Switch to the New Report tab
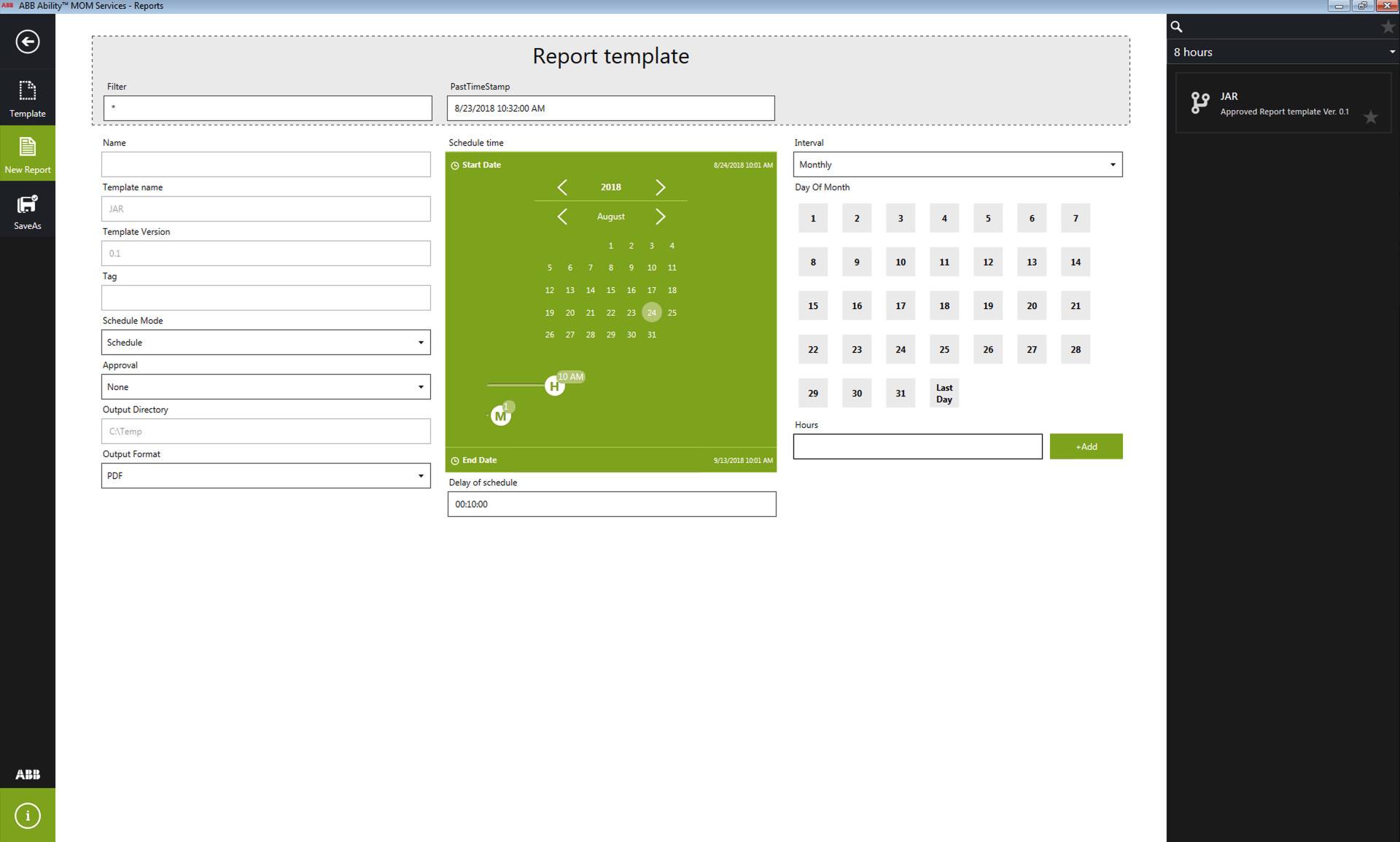This screenshot has height=842, width=1400. point(28,154)
